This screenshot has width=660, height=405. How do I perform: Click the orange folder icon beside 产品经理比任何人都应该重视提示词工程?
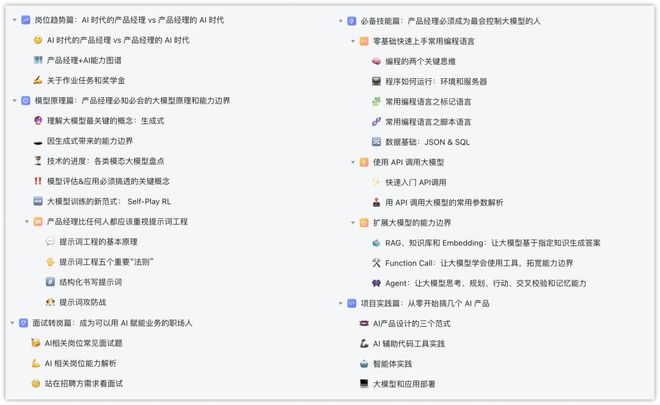[38, 221]
